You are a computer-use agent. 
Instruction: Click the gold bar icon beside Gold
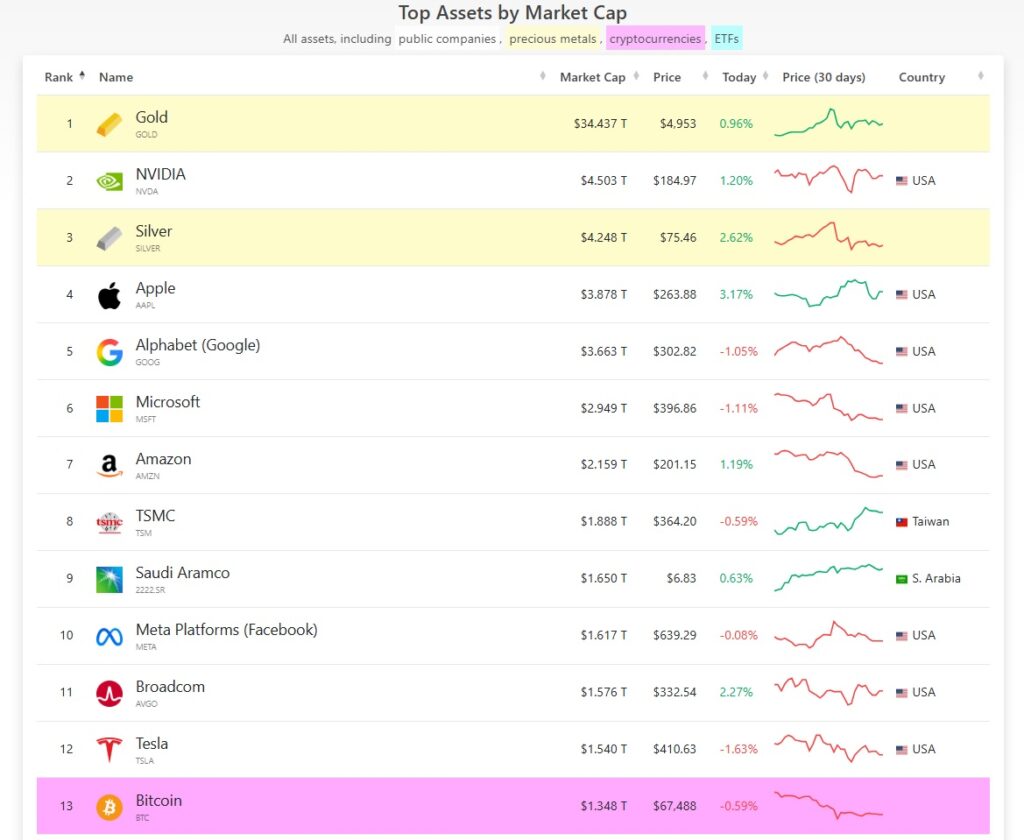(x=109, y=123)
